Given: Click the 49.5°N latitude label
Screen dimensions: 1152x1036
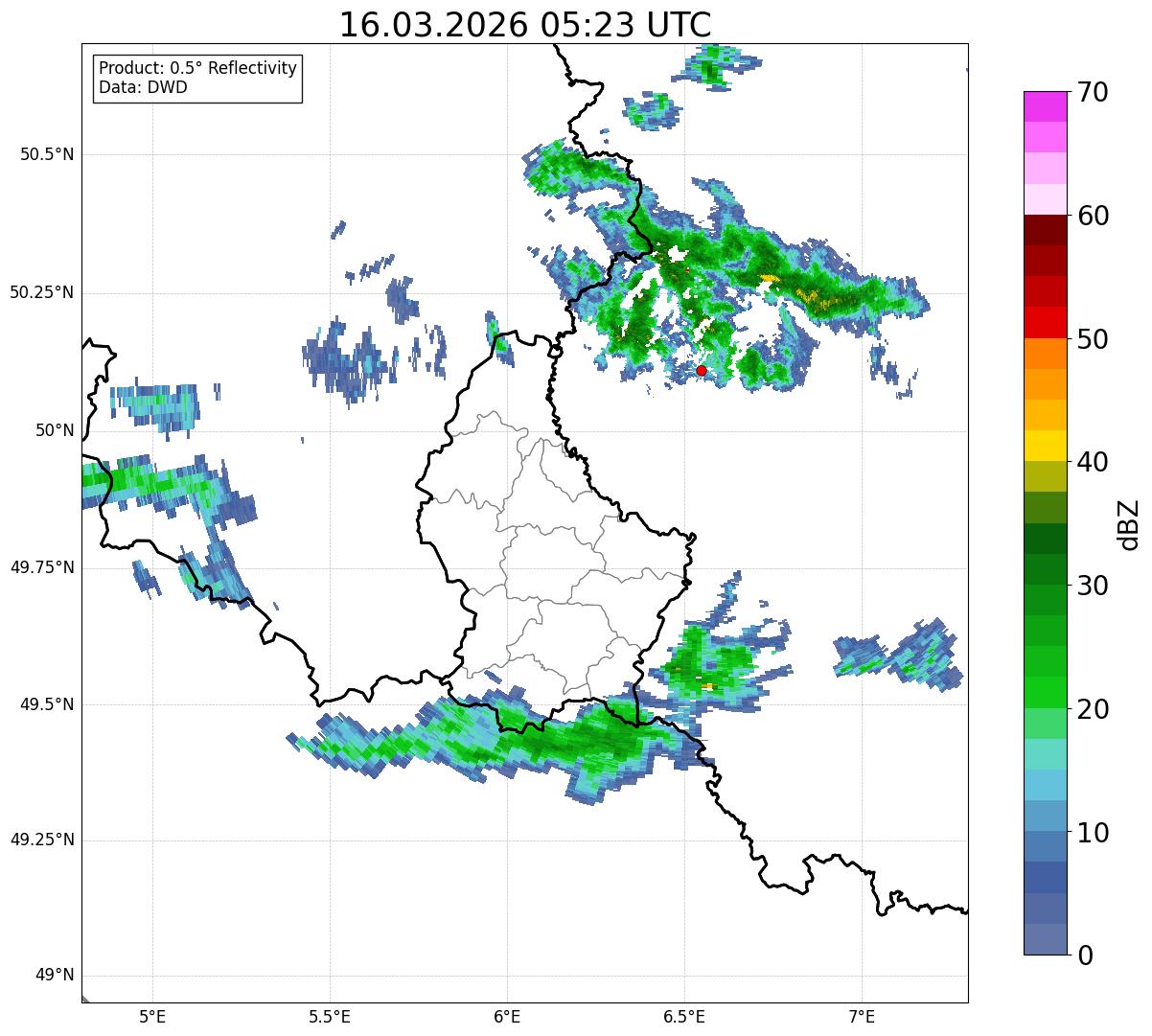Looking at the screenshot, I should click(46, 705).
